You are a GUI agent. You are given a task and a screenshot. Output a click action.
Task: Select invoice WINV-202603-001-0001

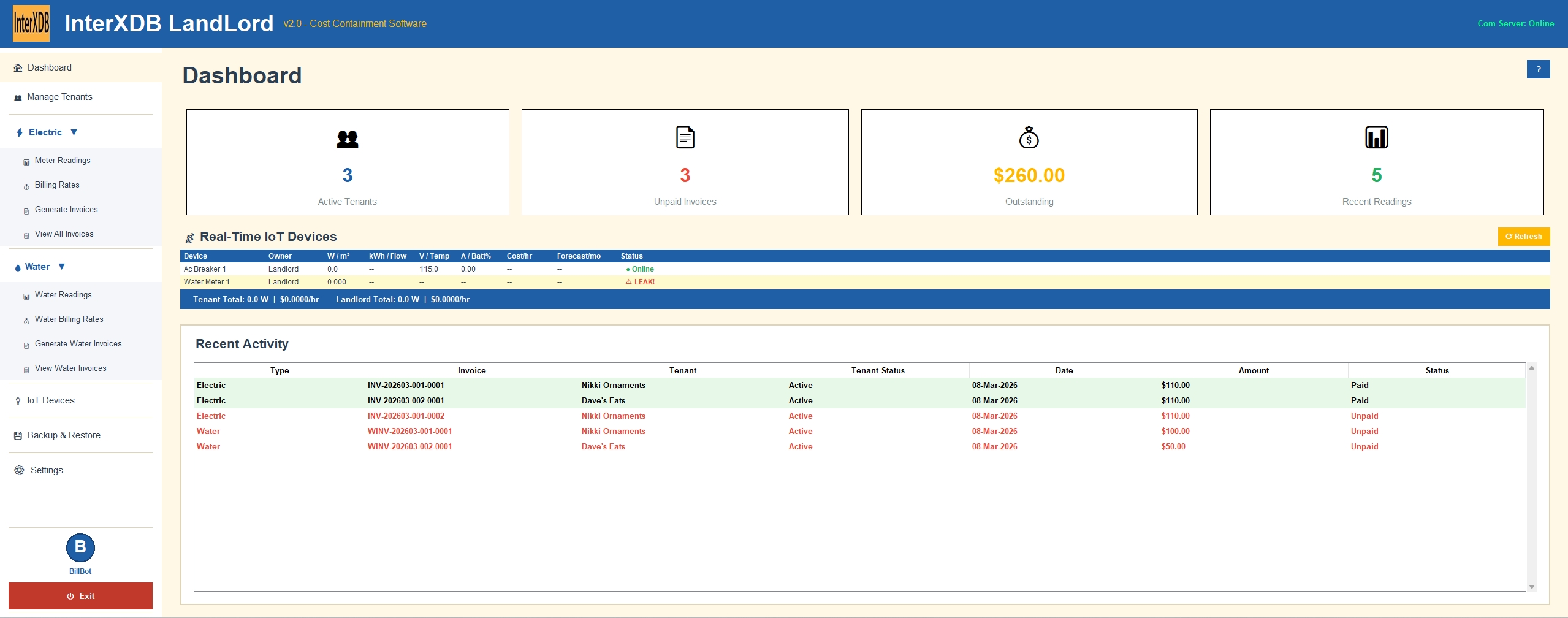tap(859, 432)
